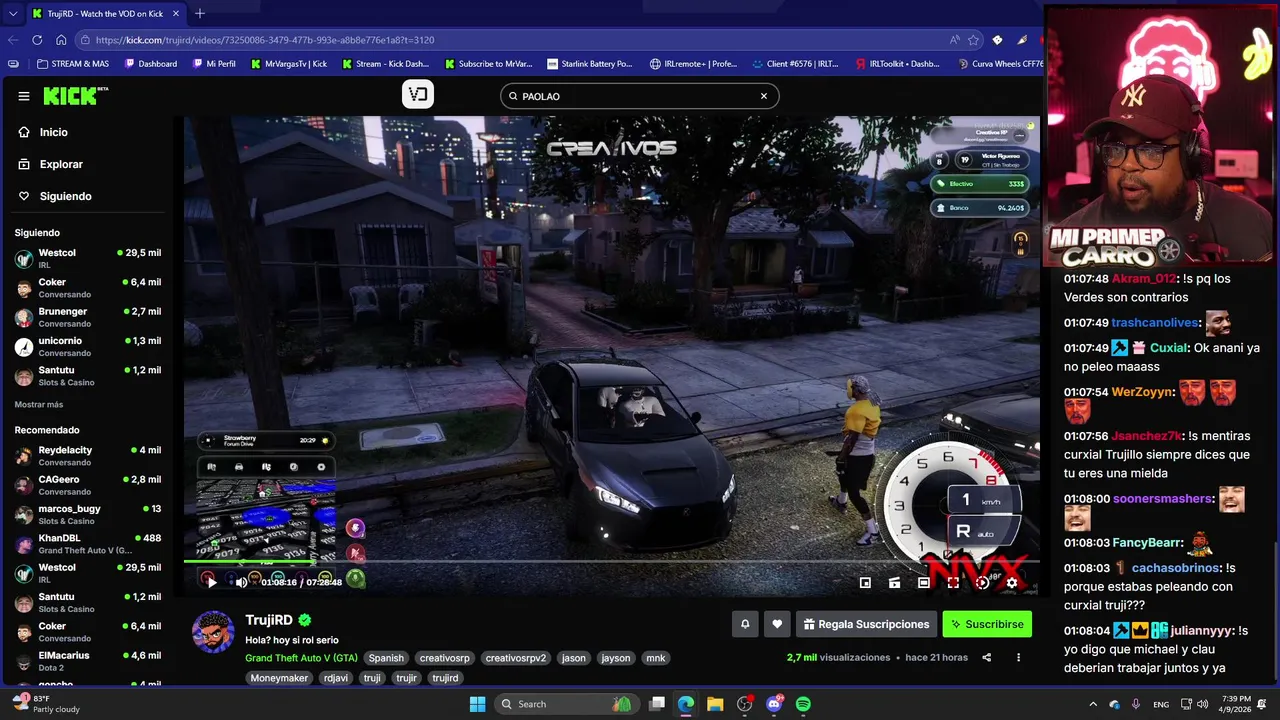
Task: Open the Kick hamburger sidebar menu
Action: [24, 96]
